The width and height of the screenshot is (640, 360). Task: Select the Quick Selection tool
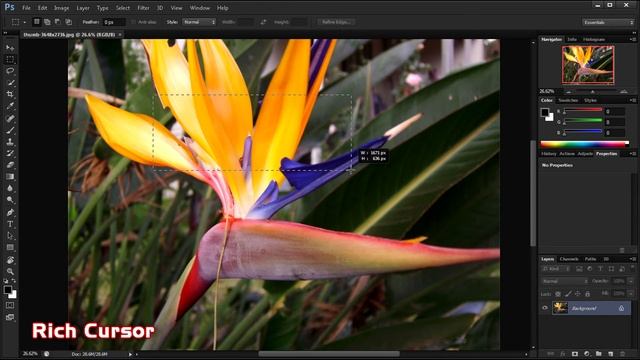click(10, 83)
